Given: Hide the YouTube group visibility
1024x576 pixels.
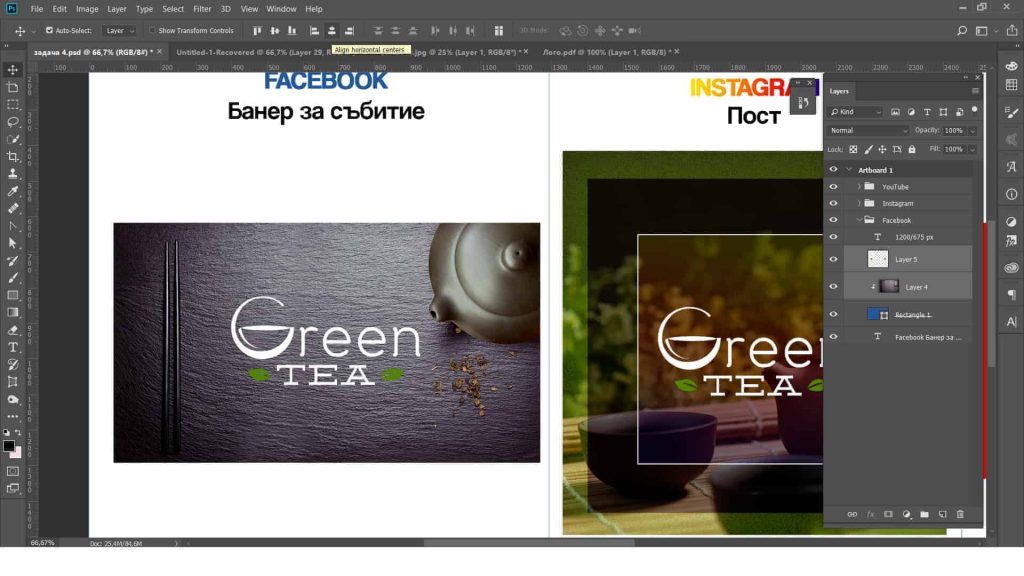Looking at the screenshot, I should (833, 187).
